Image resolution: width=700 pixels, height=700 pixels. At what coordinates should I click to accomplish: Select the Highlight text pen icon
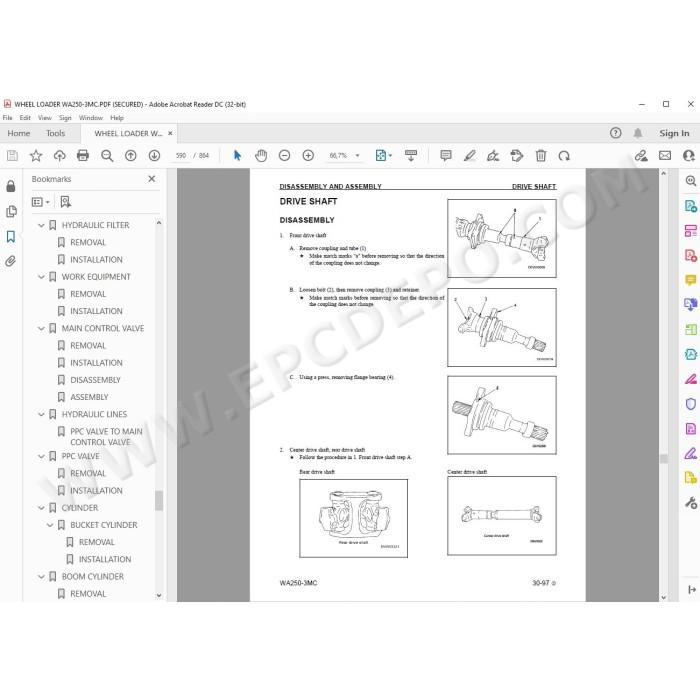(470, 155)
